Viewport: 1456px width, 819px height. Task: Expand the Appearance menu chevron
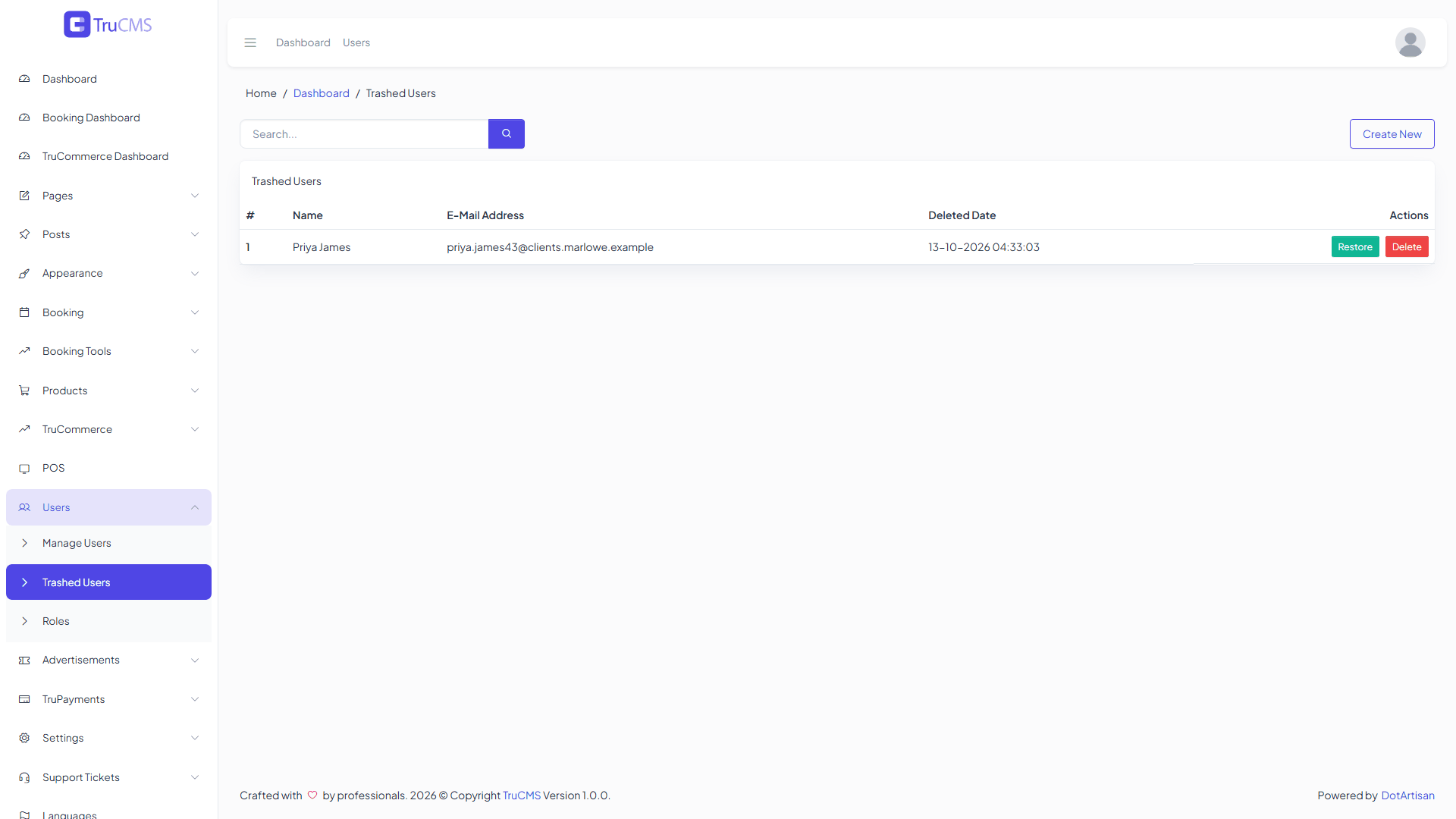pyautogui.click(x=195, y=273)
